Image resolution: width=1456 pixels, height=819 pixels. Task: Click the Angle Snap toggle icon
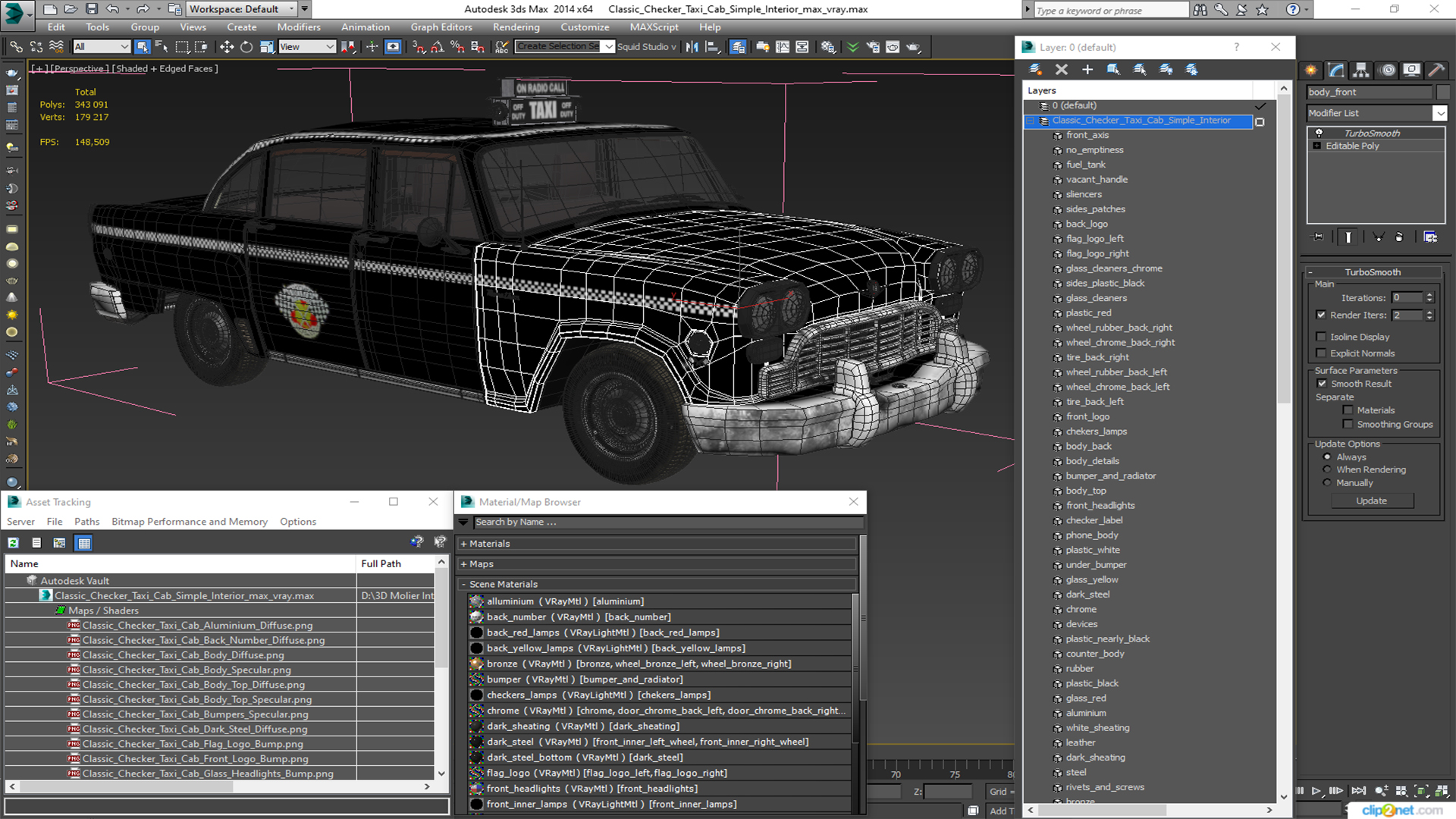click(437, 47)
